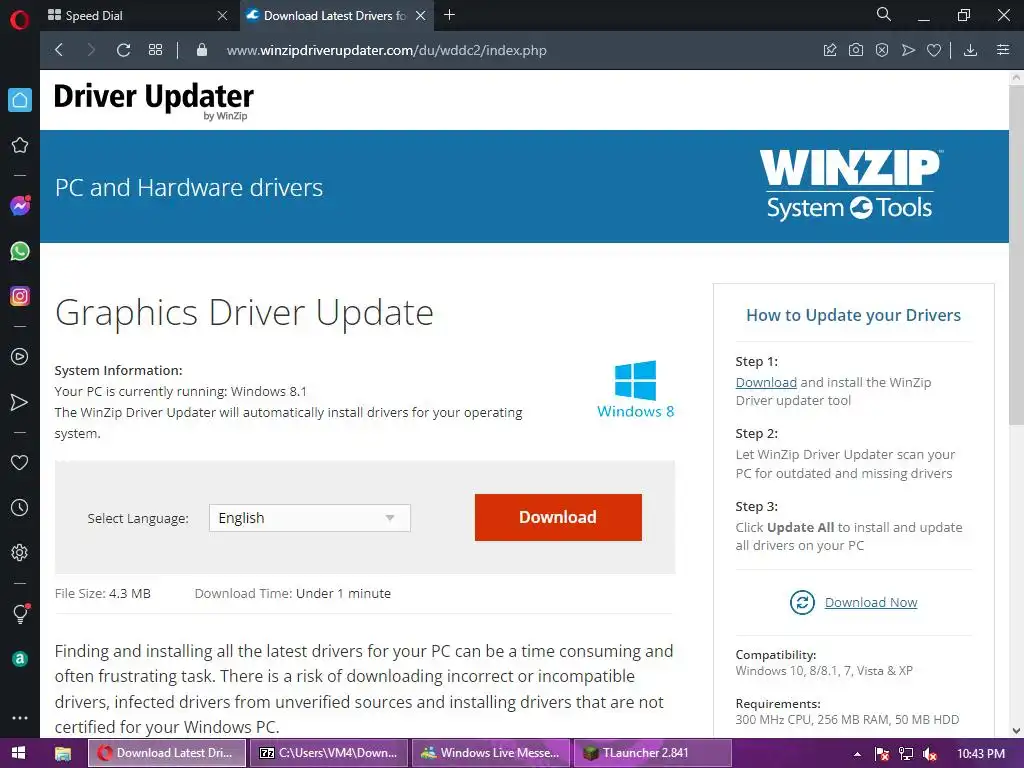Show hidden system tray icons
Screen dimensions: 1024x768
[857, 754]
